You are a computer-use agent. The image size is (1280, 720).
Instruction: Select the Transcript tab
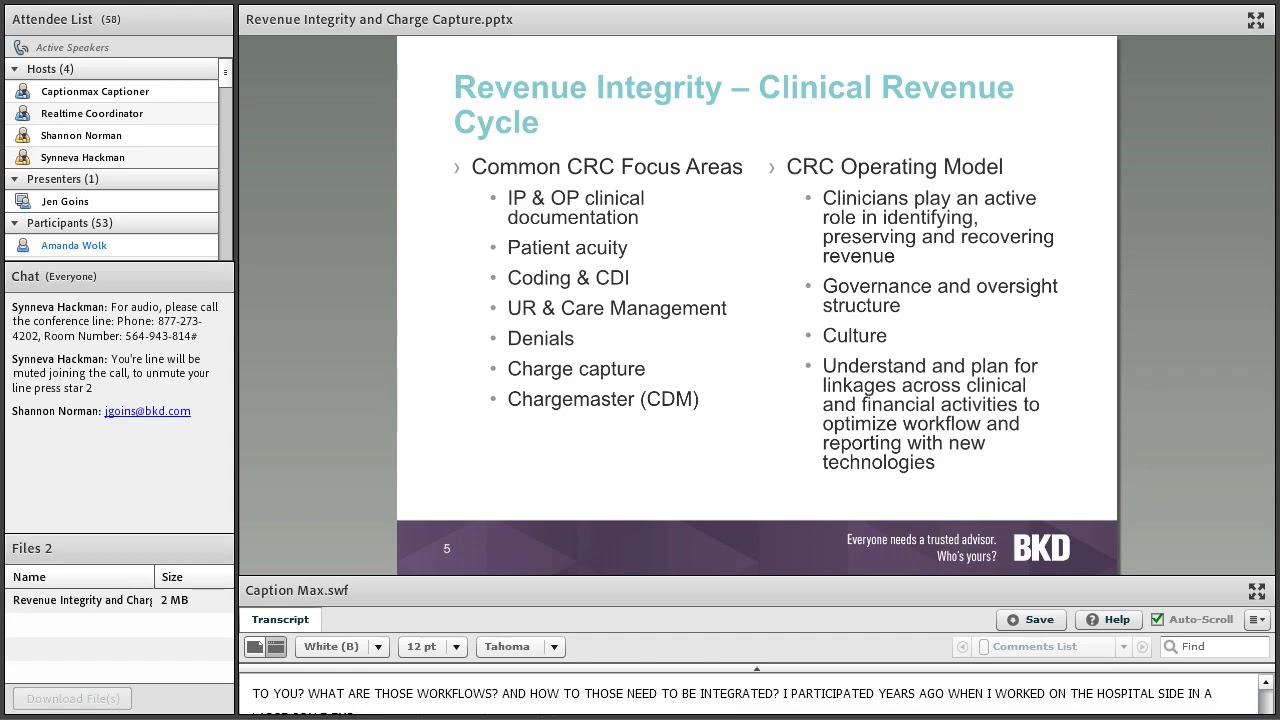[280, 620]
